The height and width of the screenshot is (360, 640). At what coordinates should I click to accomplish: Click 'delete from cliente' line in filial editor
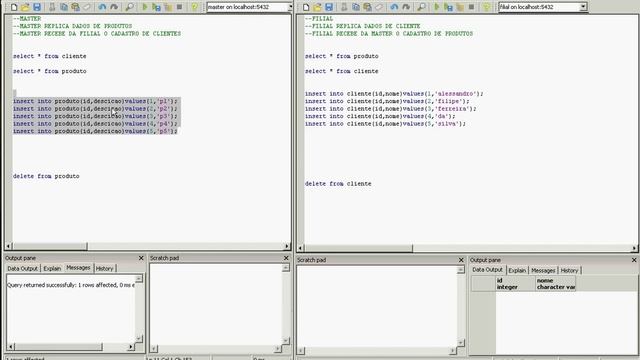pyautogui.click(x=338, y=184)
